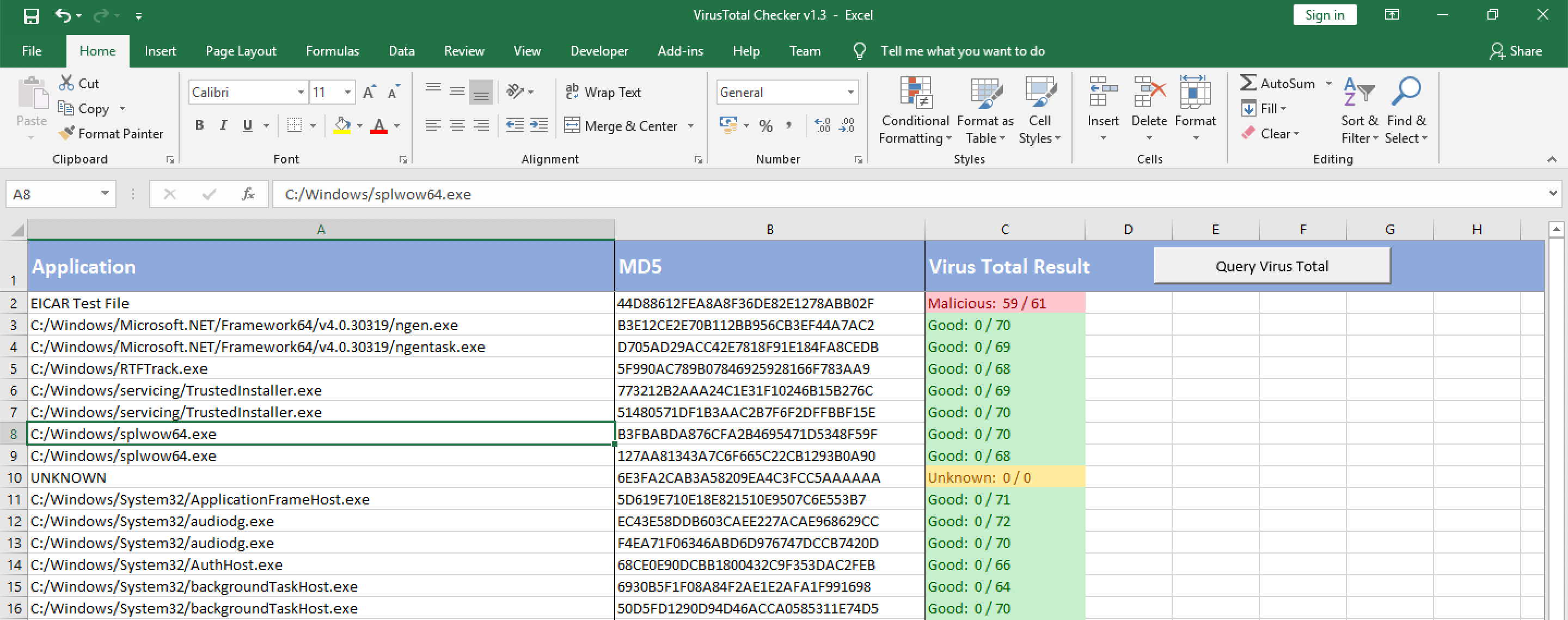1568x620 pixels.
Task: Toggle Merge & Center
Action: 621,126
